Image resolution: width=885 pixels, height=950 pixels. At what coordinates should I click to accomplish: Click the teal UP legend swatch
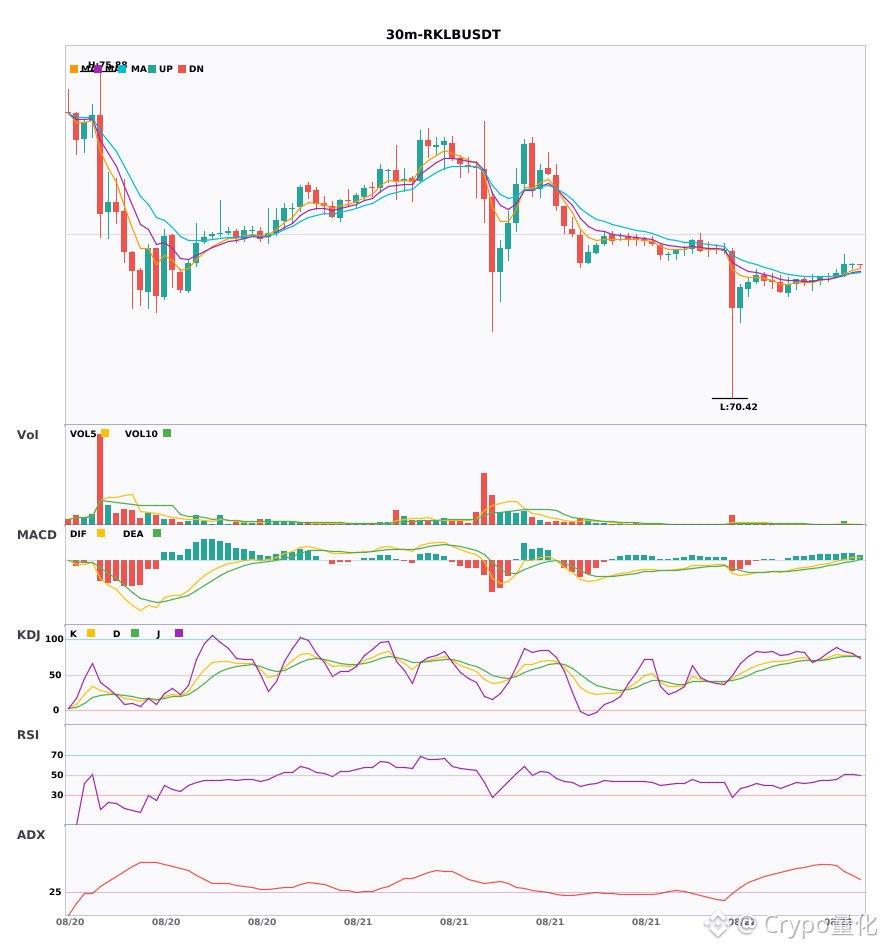(x=152, y=69)
